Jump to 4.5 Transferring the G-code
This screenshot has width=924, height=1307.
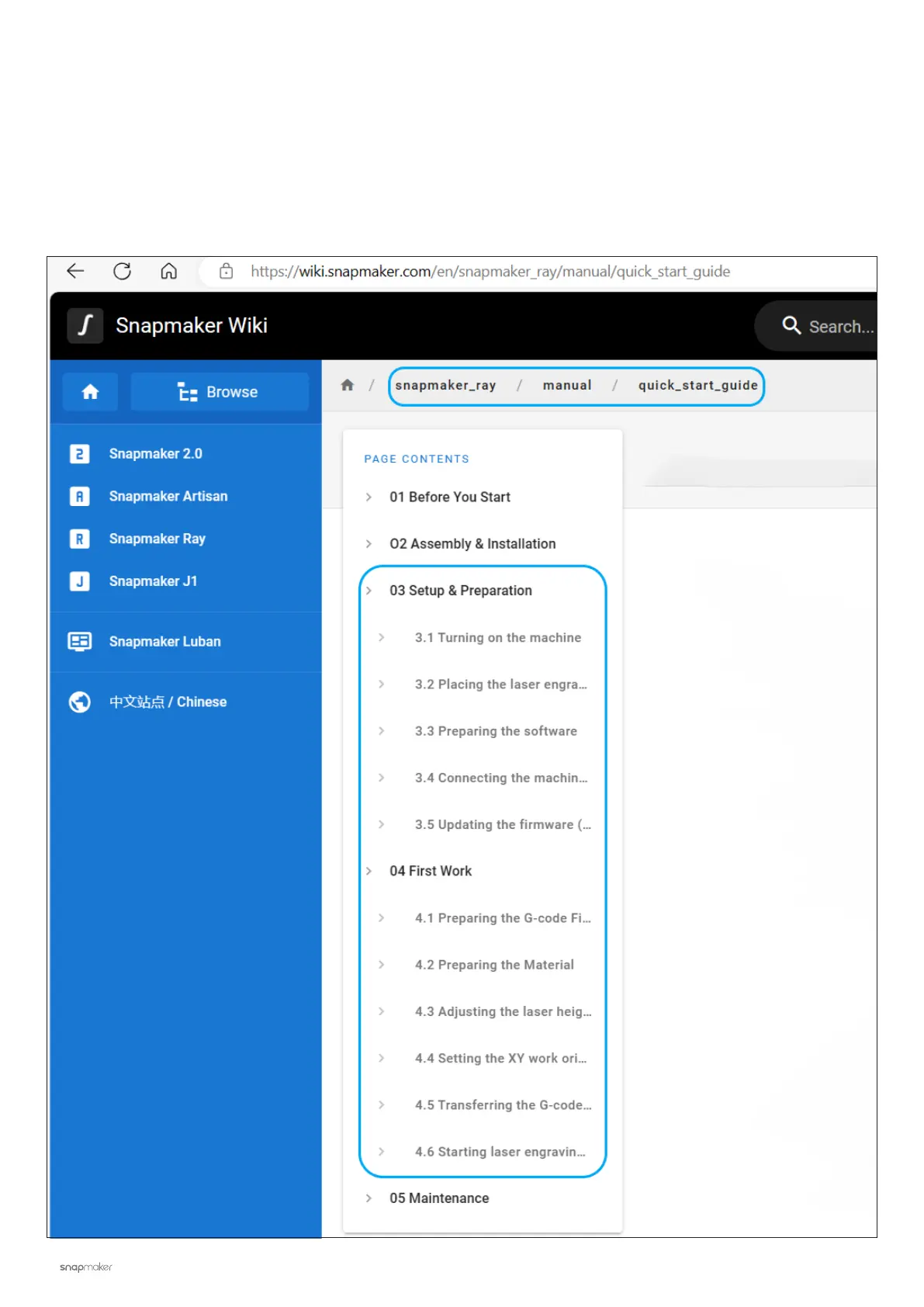coord(503,1105)
